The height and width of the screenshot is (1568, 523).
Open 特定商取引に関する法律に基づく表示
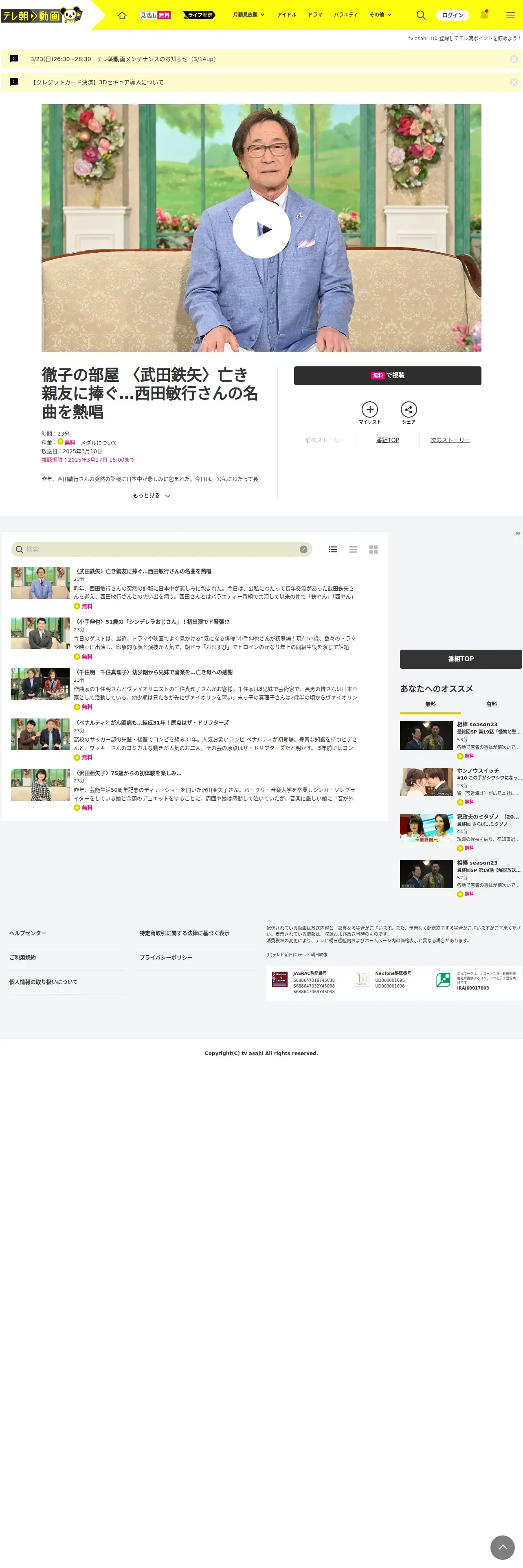(185, 933)
